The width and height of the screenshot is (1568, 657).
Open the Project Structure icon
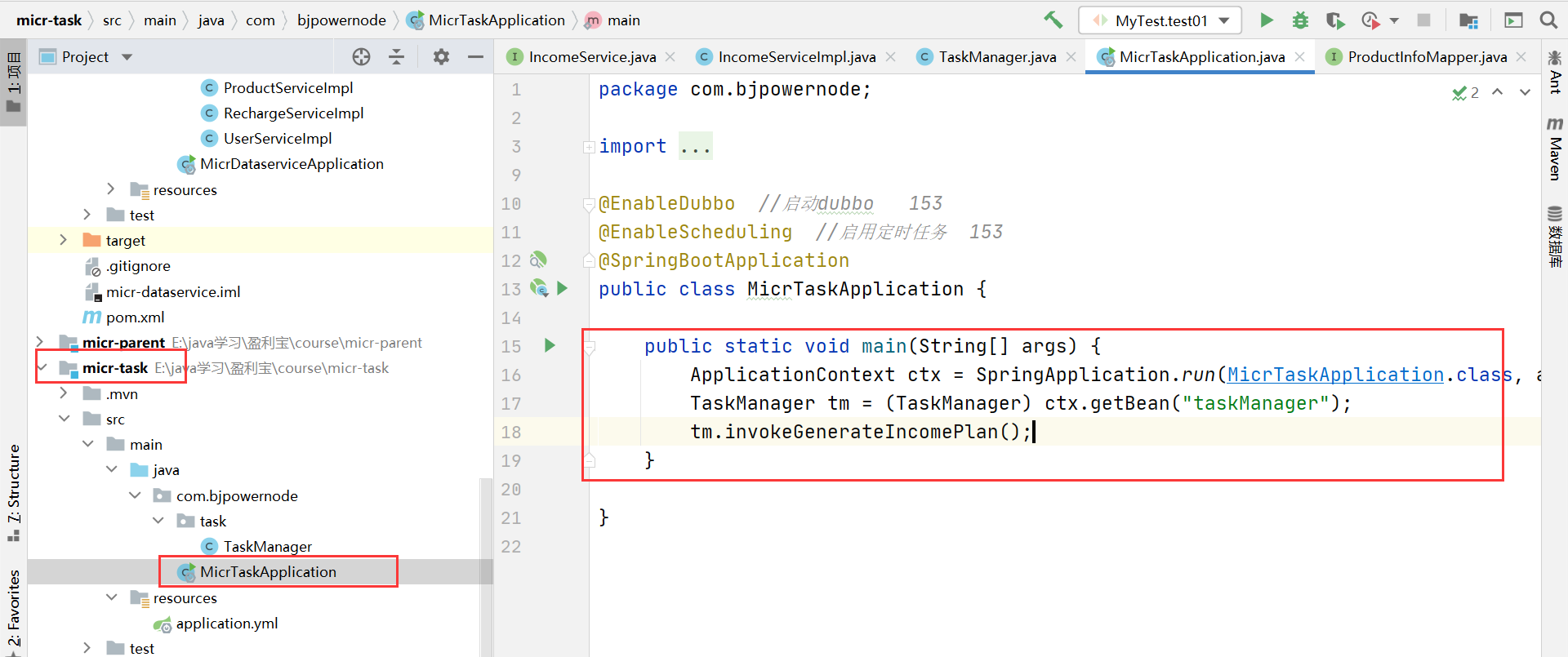coord(1468,20)
